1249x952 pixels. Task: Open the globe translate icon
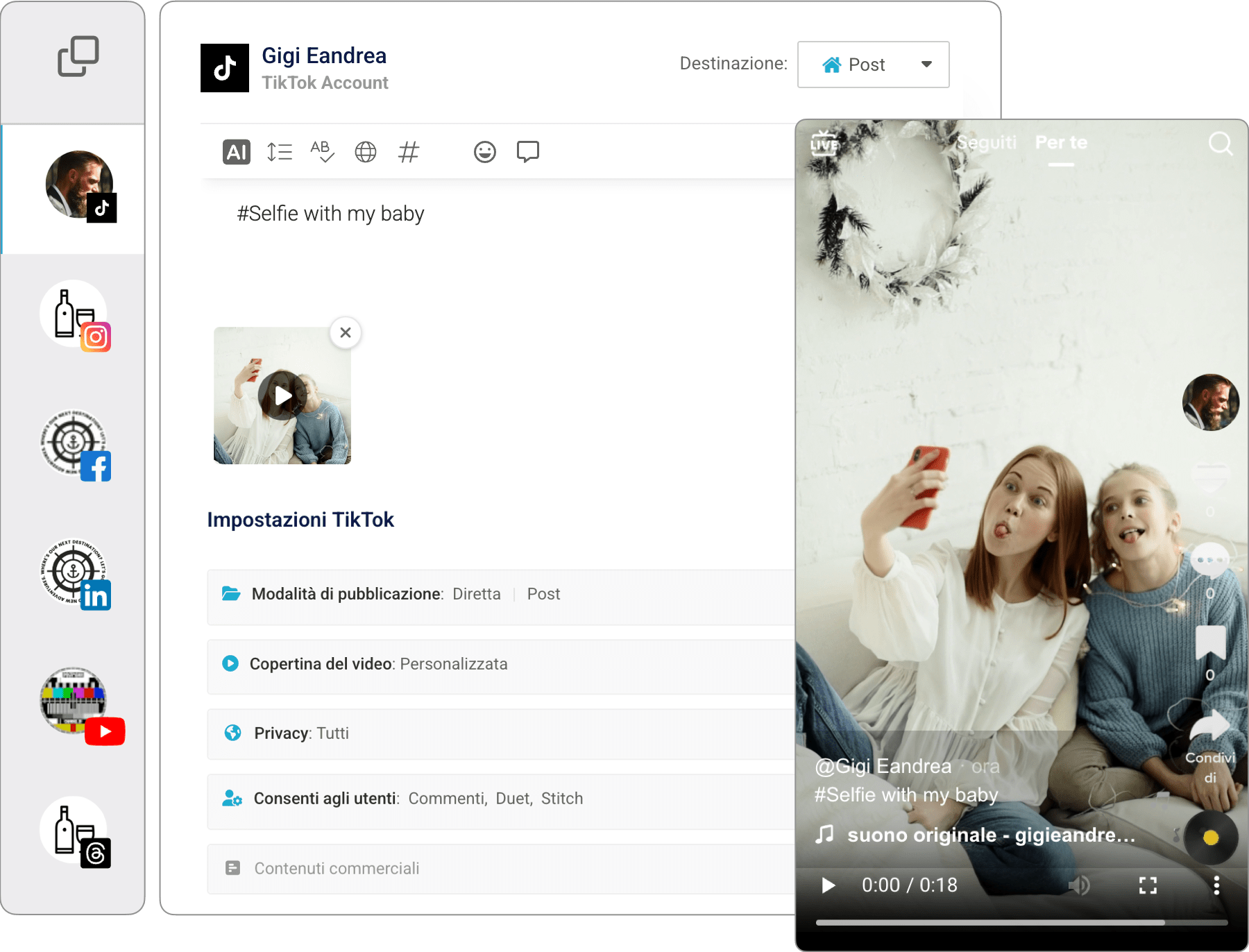(x=366, y=152)
